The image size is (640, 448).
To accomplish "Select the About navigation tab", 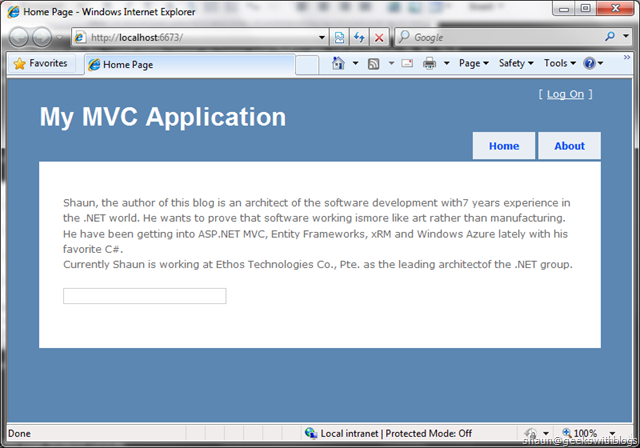I will (x=569, y=146).
